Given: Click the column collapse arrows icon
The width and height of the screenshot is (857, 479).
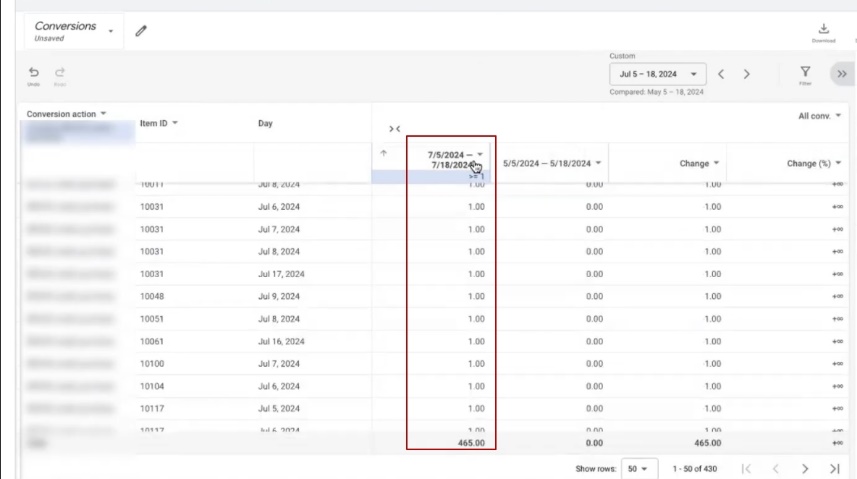Looking at the screenshot, I should pyautogui.click(x=394, y=129).
